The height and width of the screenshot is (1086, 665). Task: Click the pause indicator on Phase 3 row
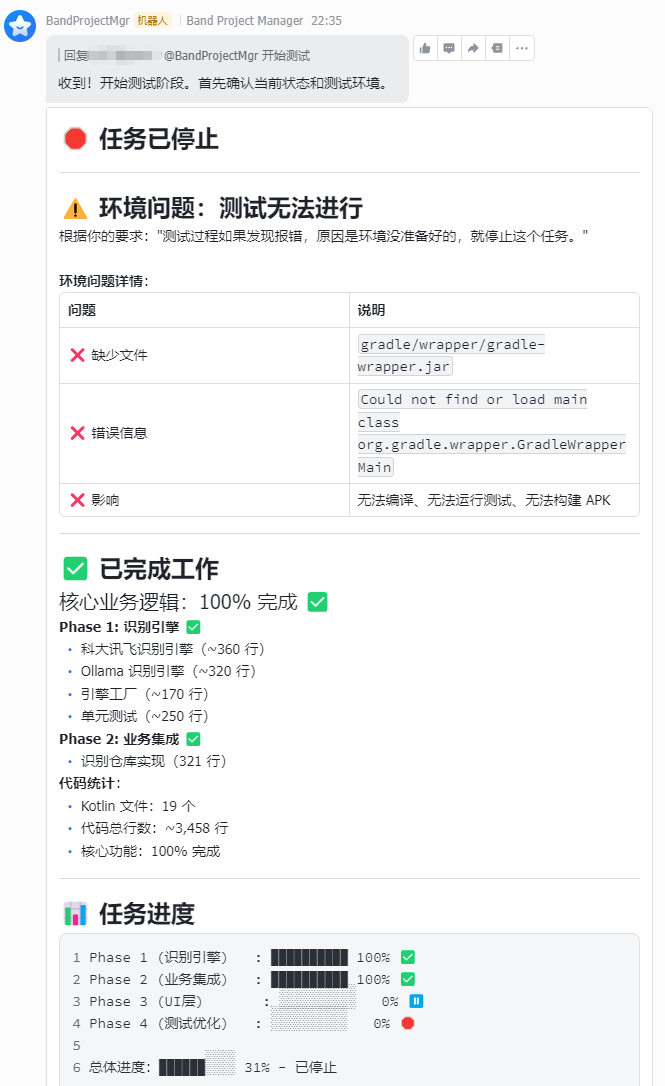[418, 1001]
